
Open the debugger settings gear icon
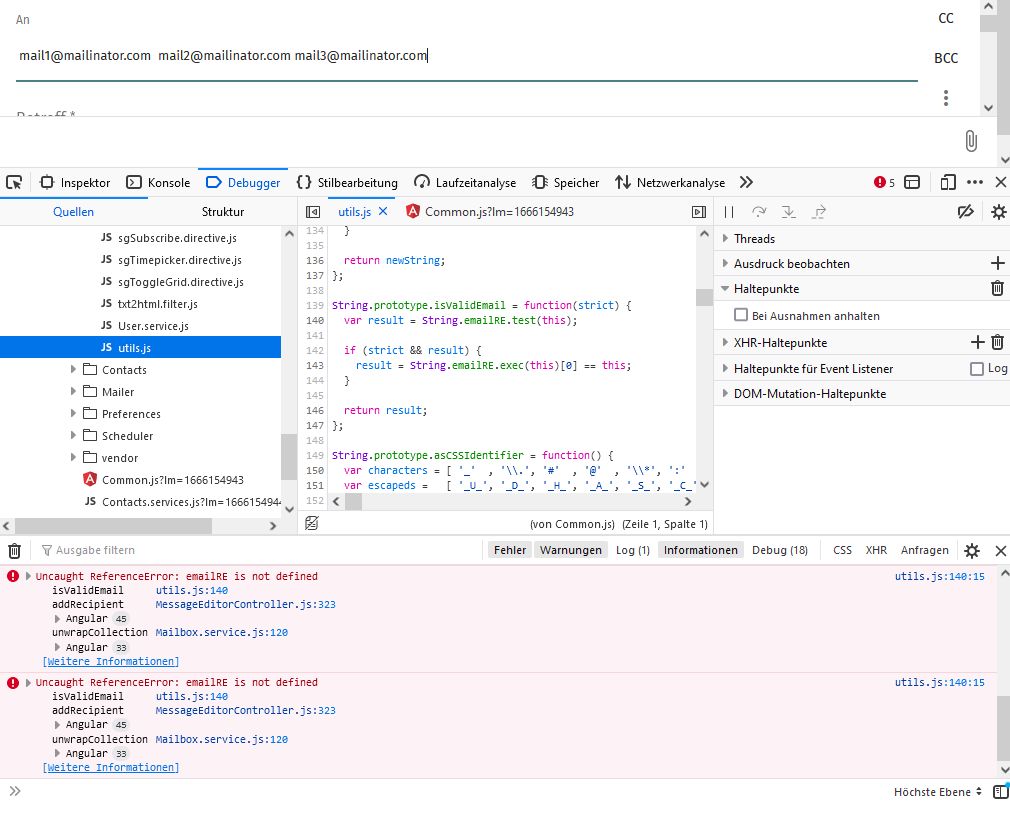[x=998, y=212]
